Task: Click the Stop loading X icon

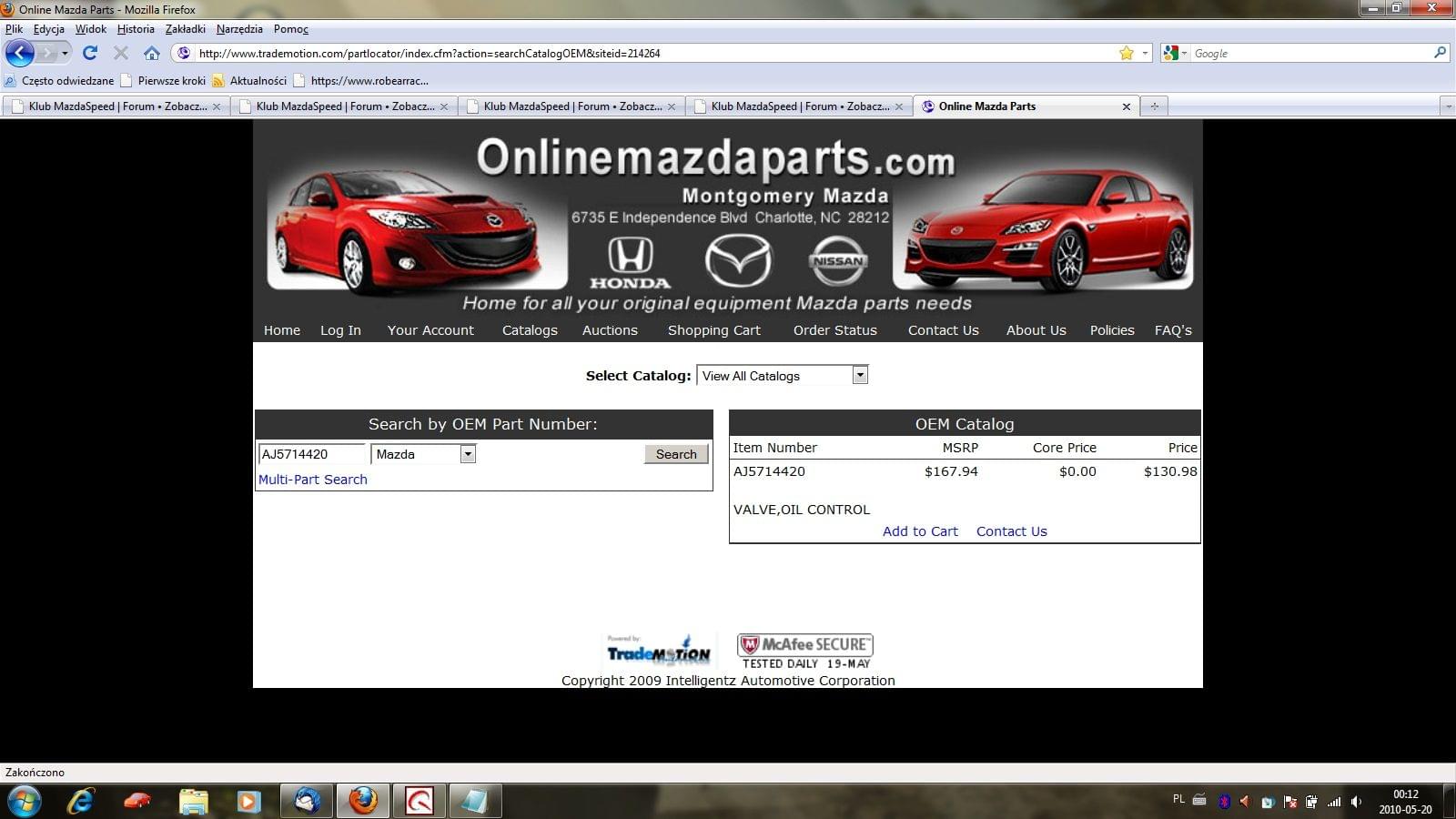Action: [120, 53]
